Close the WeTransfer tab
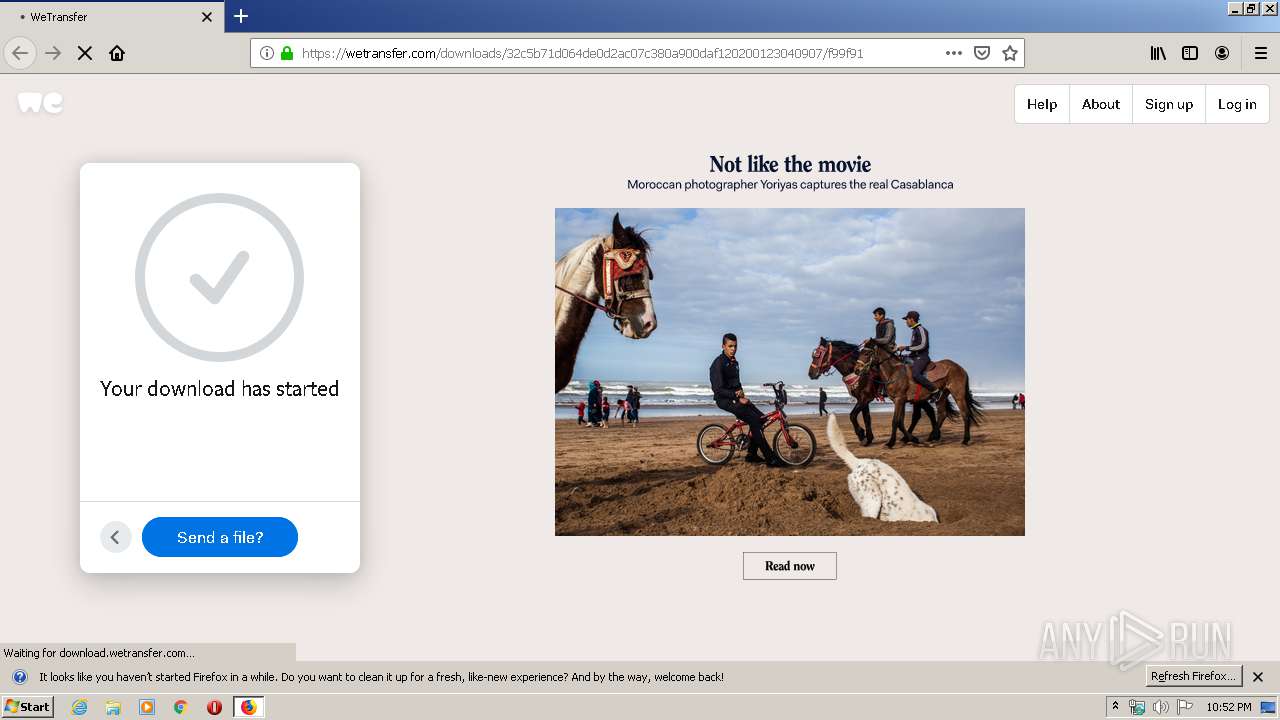The height and width of the screenshot is (720, 1280). coord(207,17)
